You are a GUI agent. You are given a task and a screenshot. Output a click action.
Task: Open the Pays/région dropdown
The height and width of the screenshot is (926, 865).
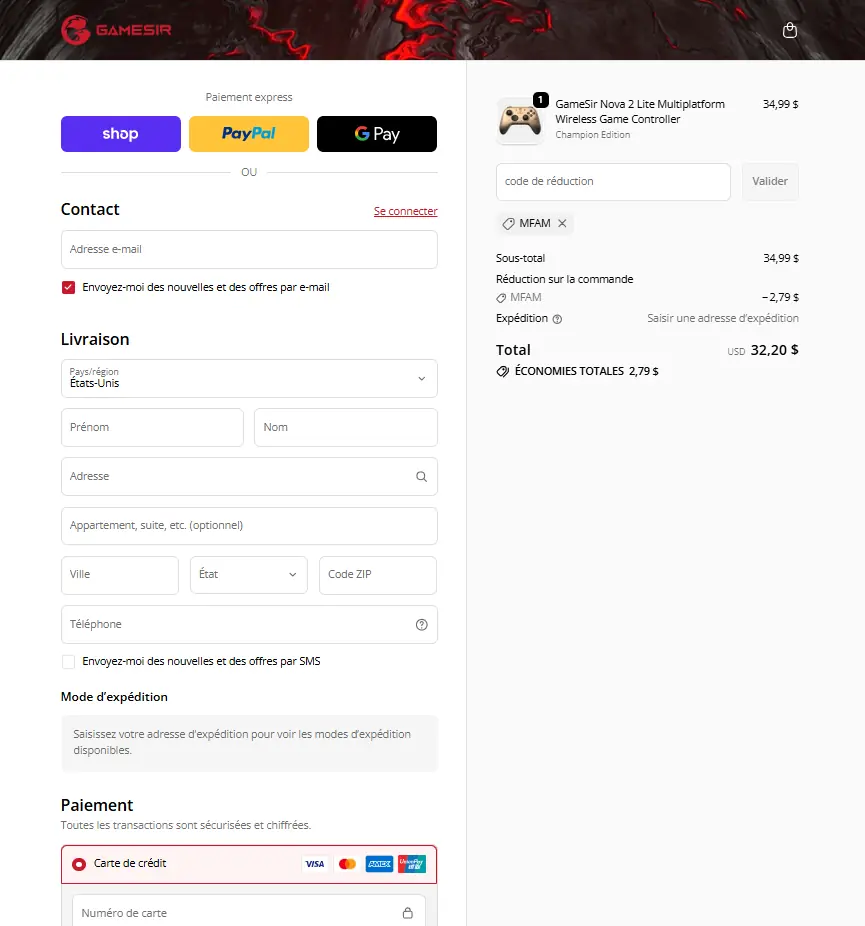click(x=249, y=379)
